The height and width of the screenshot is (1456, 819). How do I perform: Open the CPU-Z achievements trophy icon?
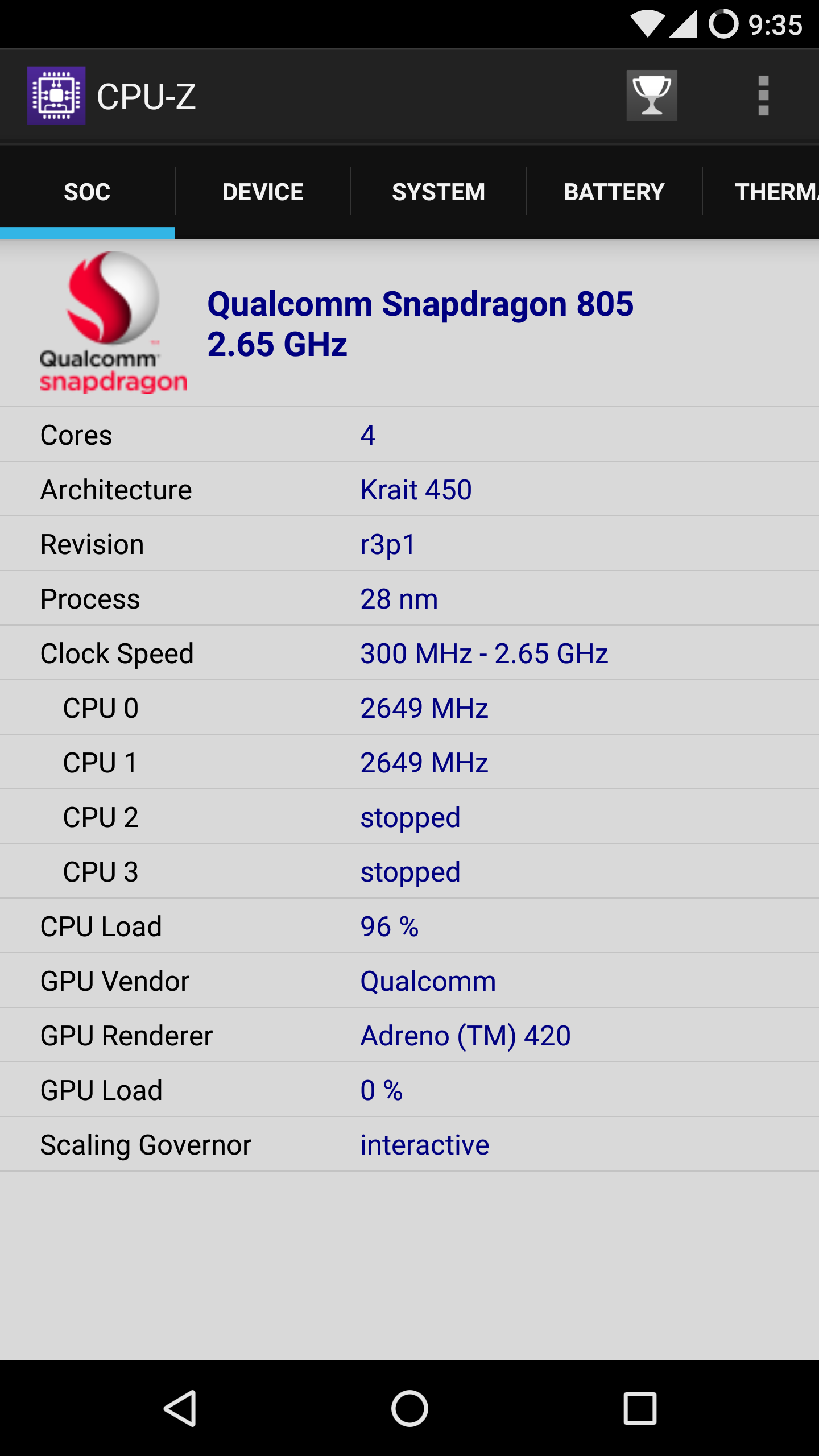[x=652, y=95]
